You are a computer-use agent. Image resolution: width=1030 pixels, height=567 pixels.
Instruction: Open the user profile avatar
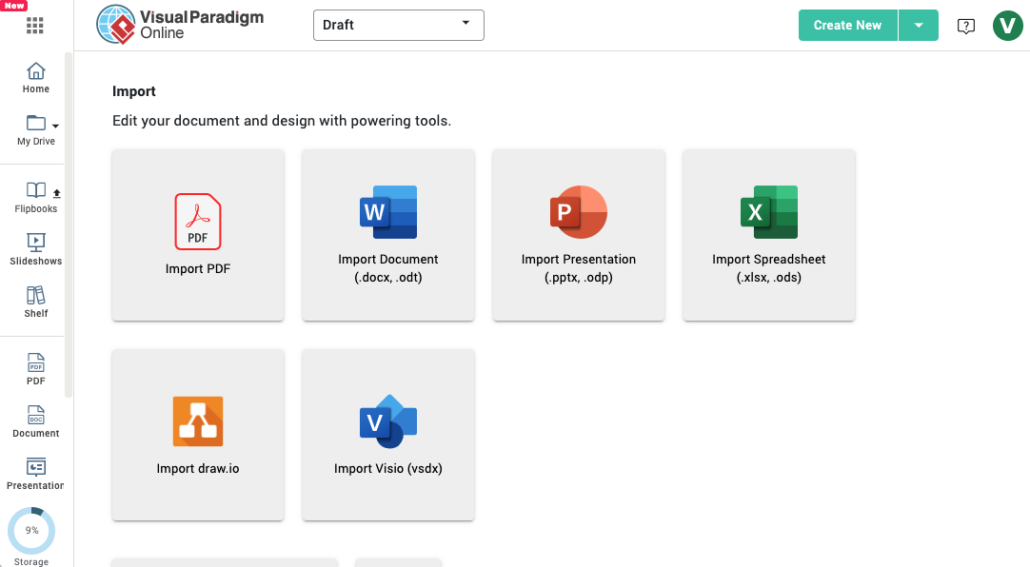point(1007,26)
